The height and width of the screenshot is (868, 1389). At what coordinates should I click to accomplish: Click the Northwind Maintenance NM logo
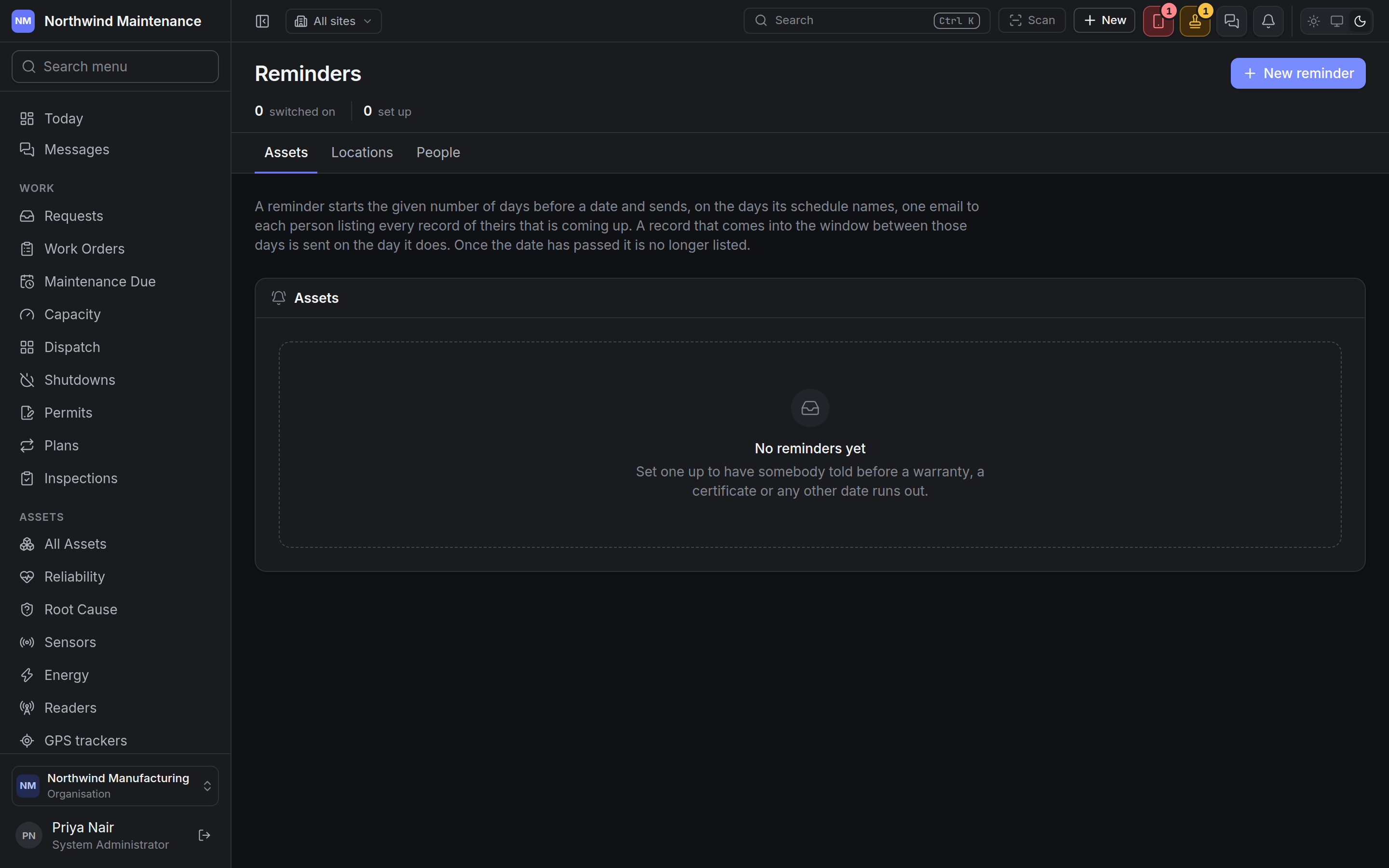click(23, 21)
